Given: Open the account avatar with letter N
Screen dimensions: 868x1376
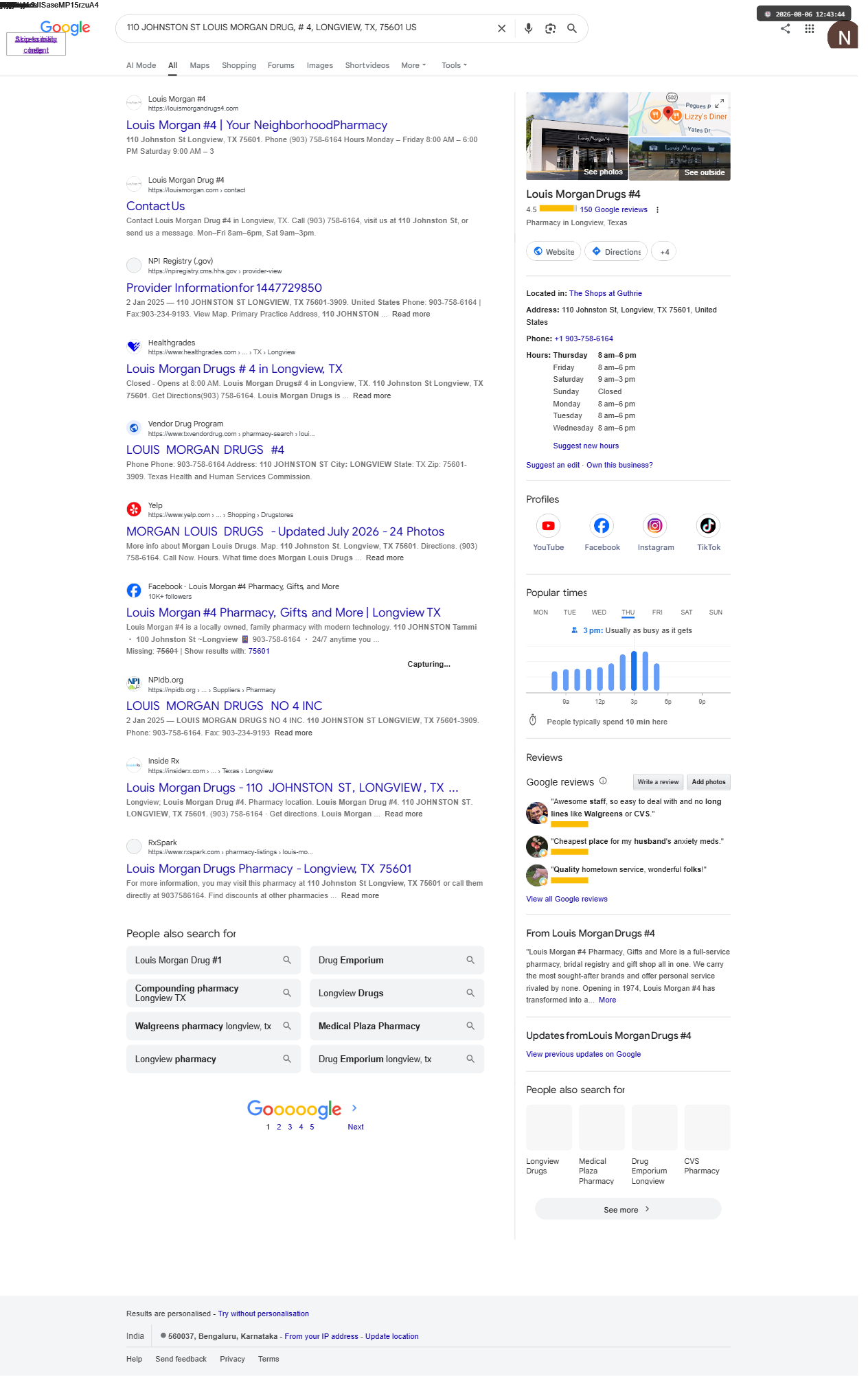Looking at the screenshot, I should 843,36.
